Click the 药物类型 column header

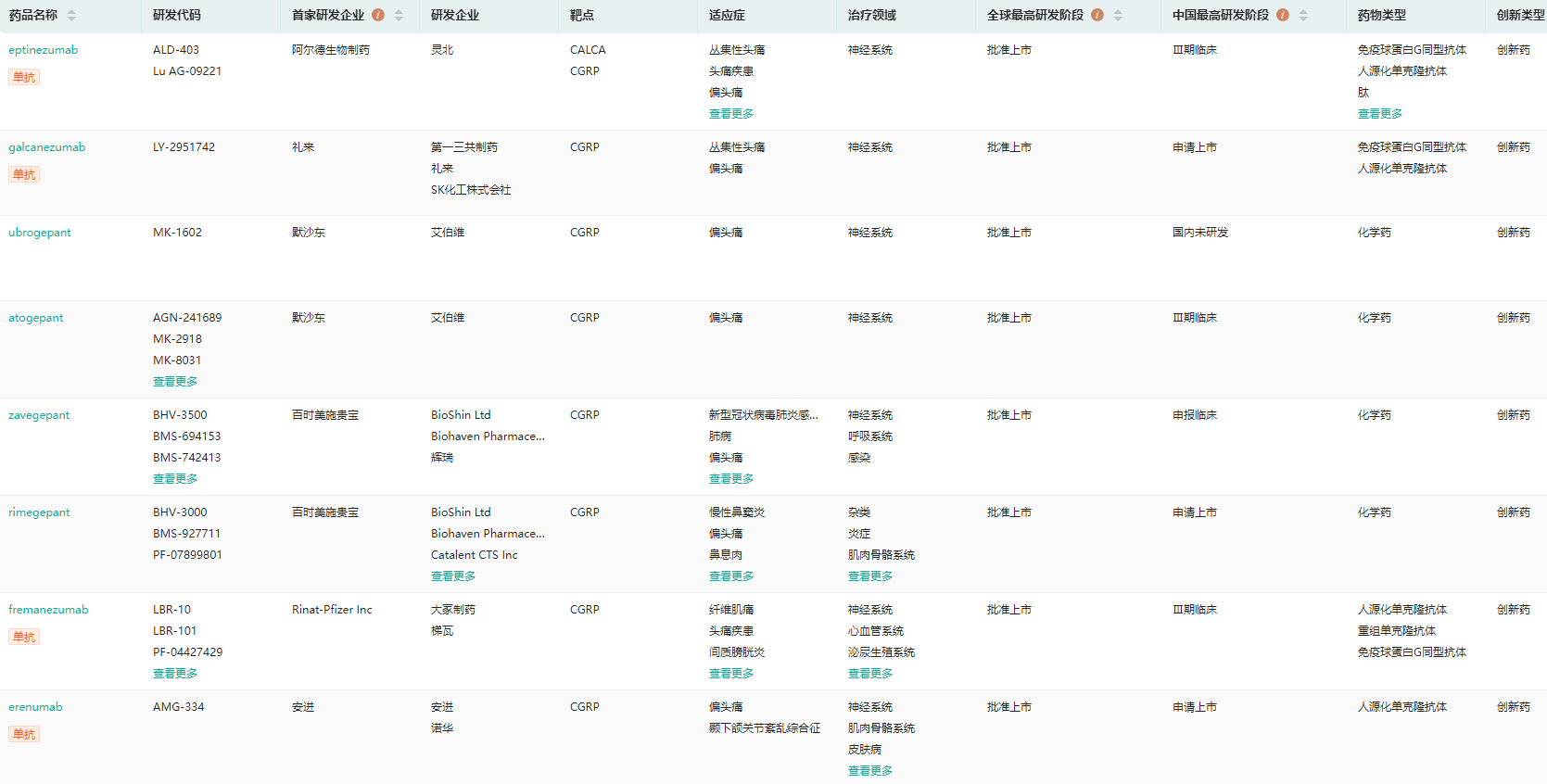point(1382,15)
